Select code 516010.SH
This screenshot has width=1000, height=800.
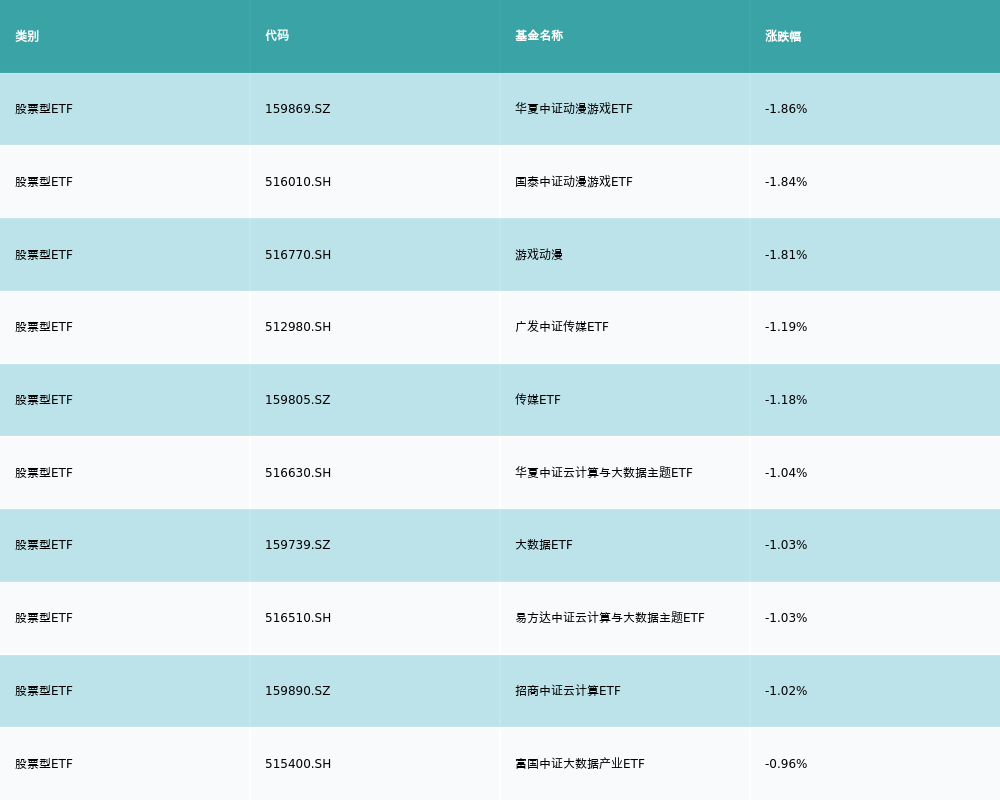298,182
